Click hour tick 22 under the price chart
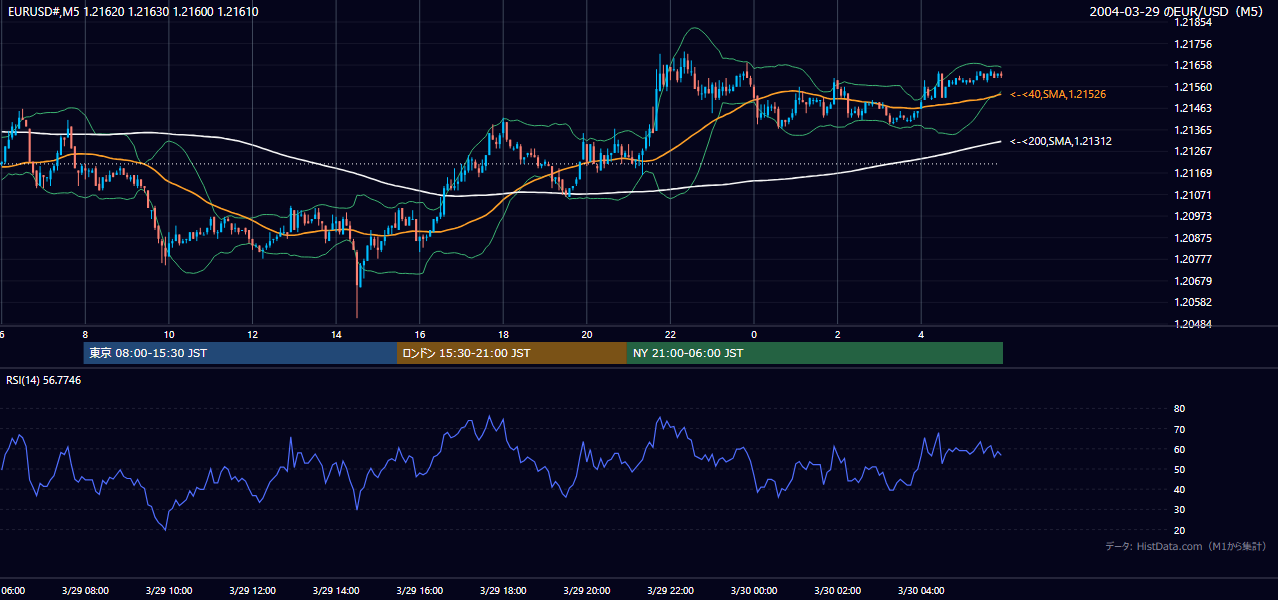 click(671, 335)
